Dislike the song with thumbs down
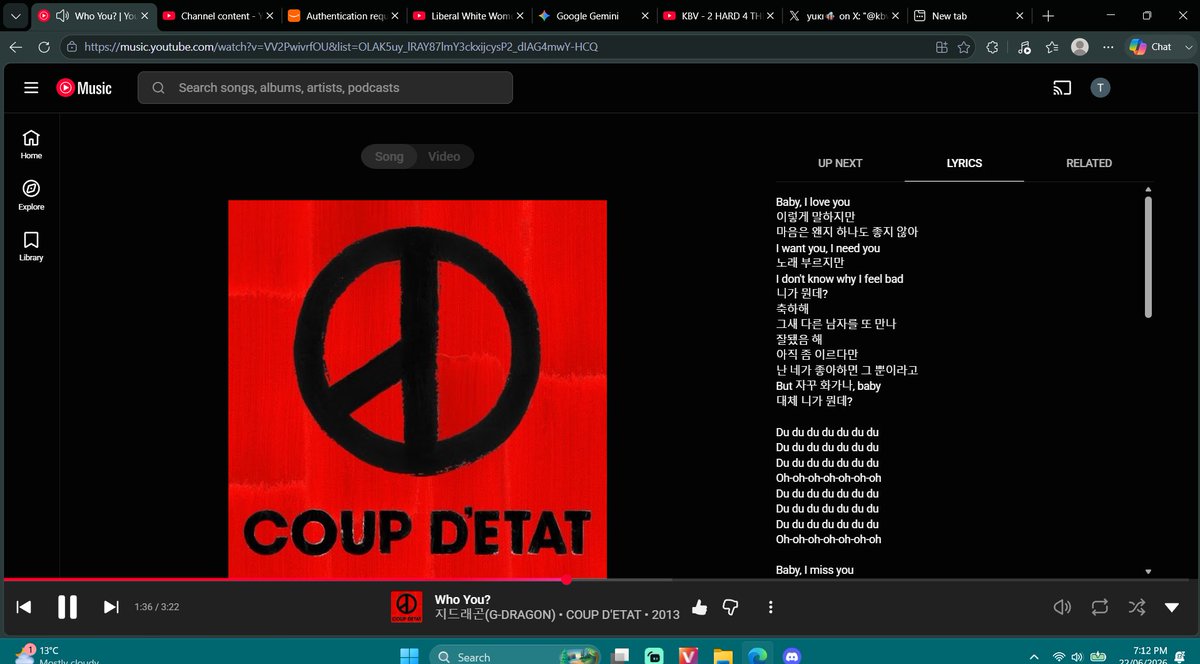Screen dimensions: 1200x664 click(730, 607)
